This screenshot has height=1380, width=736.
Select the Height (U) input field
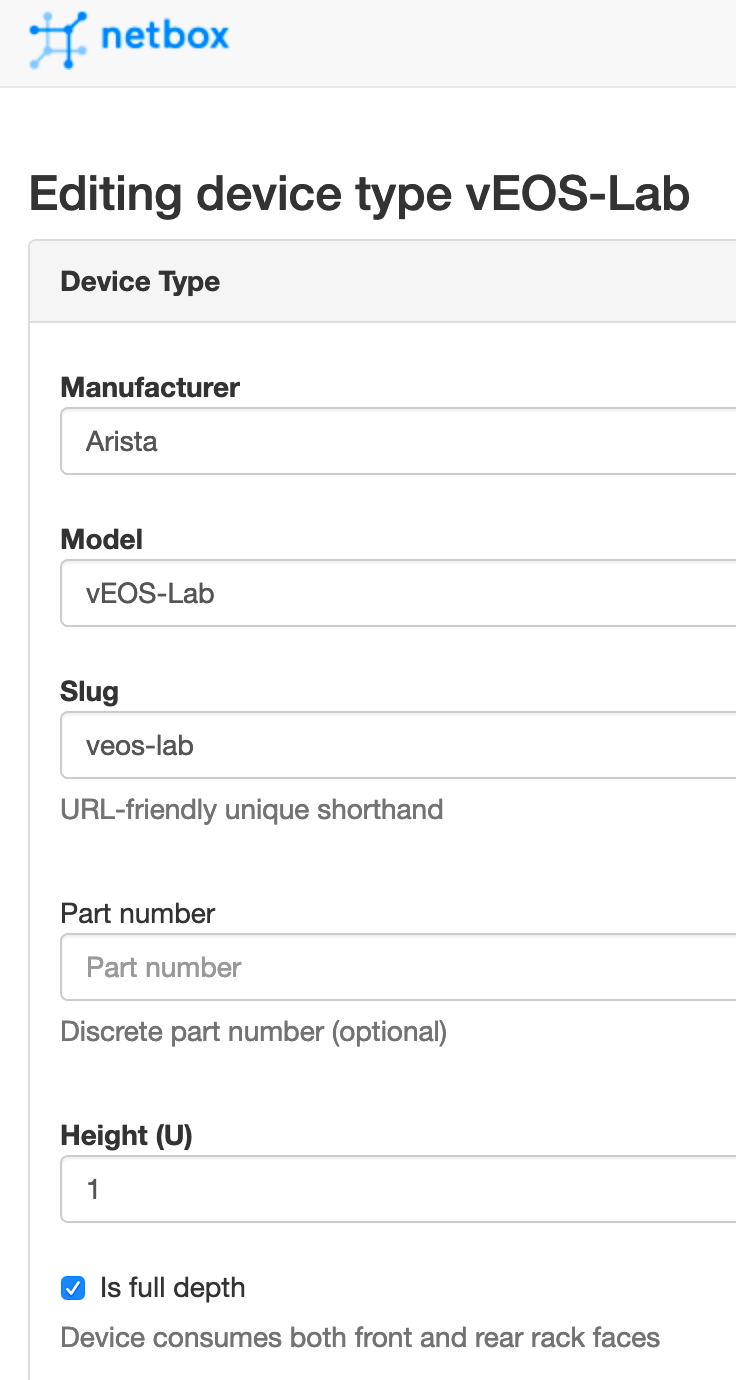(398, 1189)
